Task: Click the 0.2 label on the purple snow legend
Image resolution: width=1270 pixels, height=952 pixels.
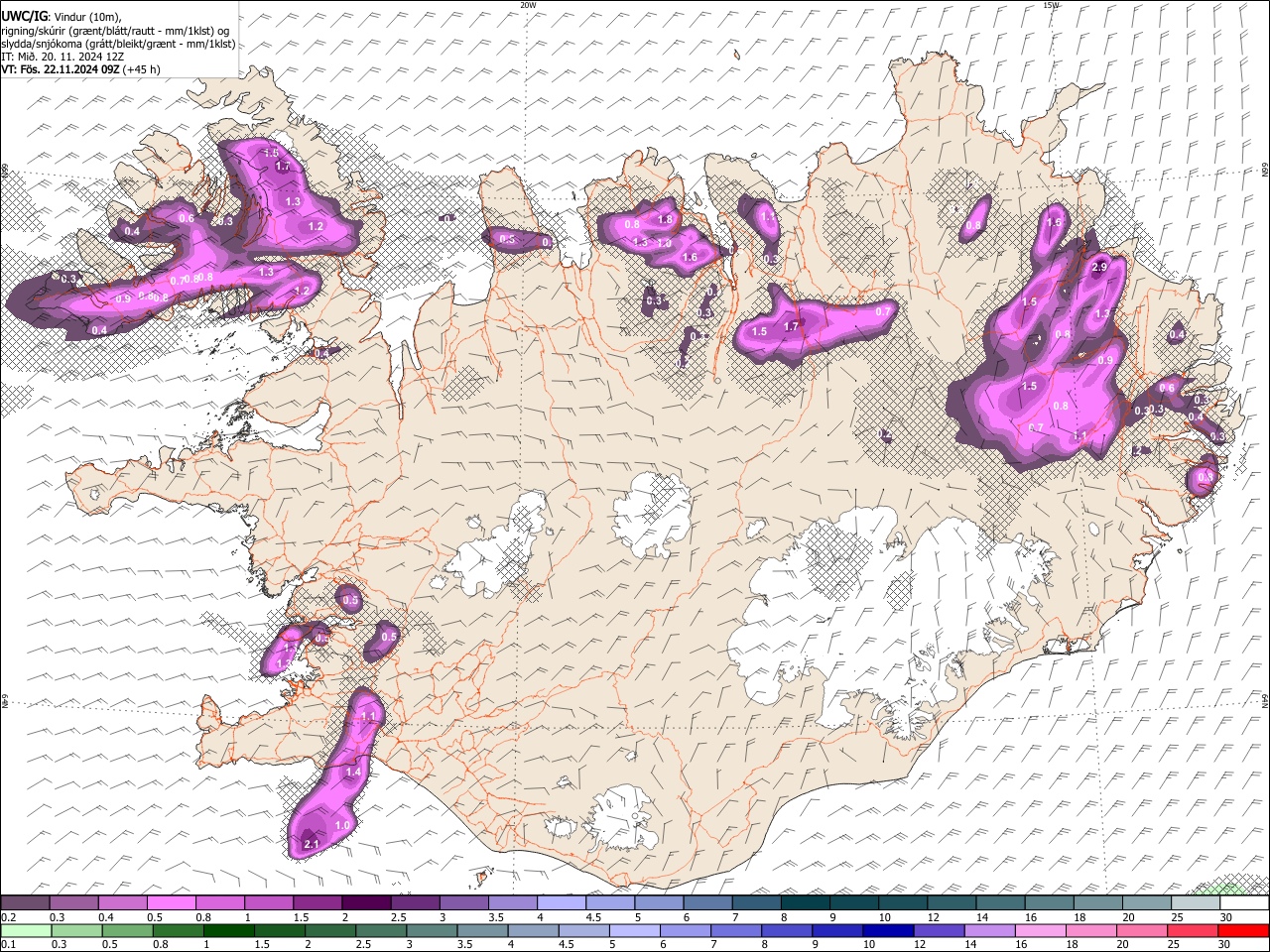Action: coord(7,918)
